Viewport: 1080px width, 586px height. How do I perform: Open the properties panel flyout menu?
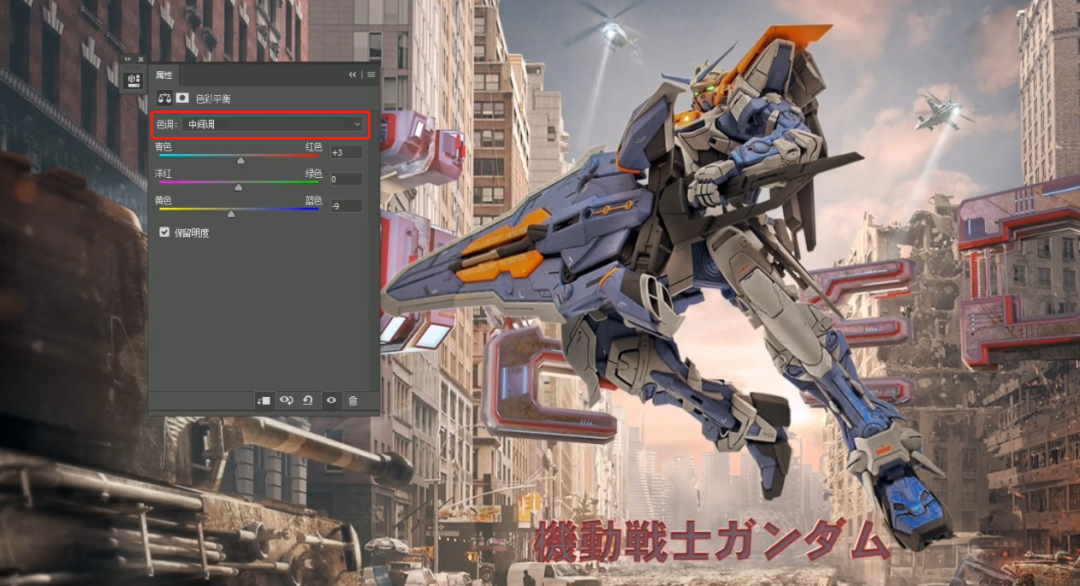coord(371,74)
